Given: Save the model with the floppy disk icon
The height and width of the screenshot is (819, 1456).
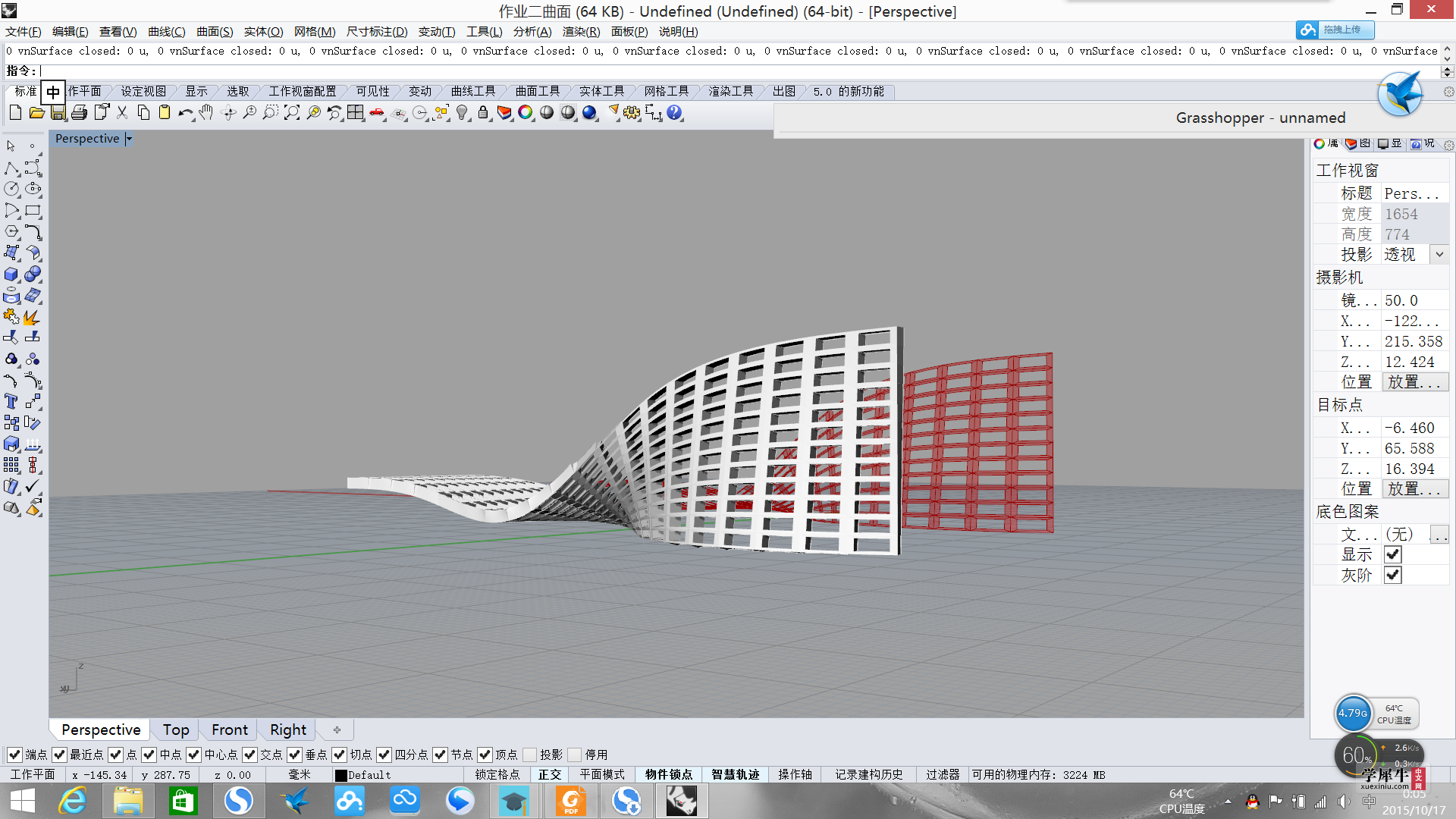Looking at the screenshot, I should [x=58, y=113].
